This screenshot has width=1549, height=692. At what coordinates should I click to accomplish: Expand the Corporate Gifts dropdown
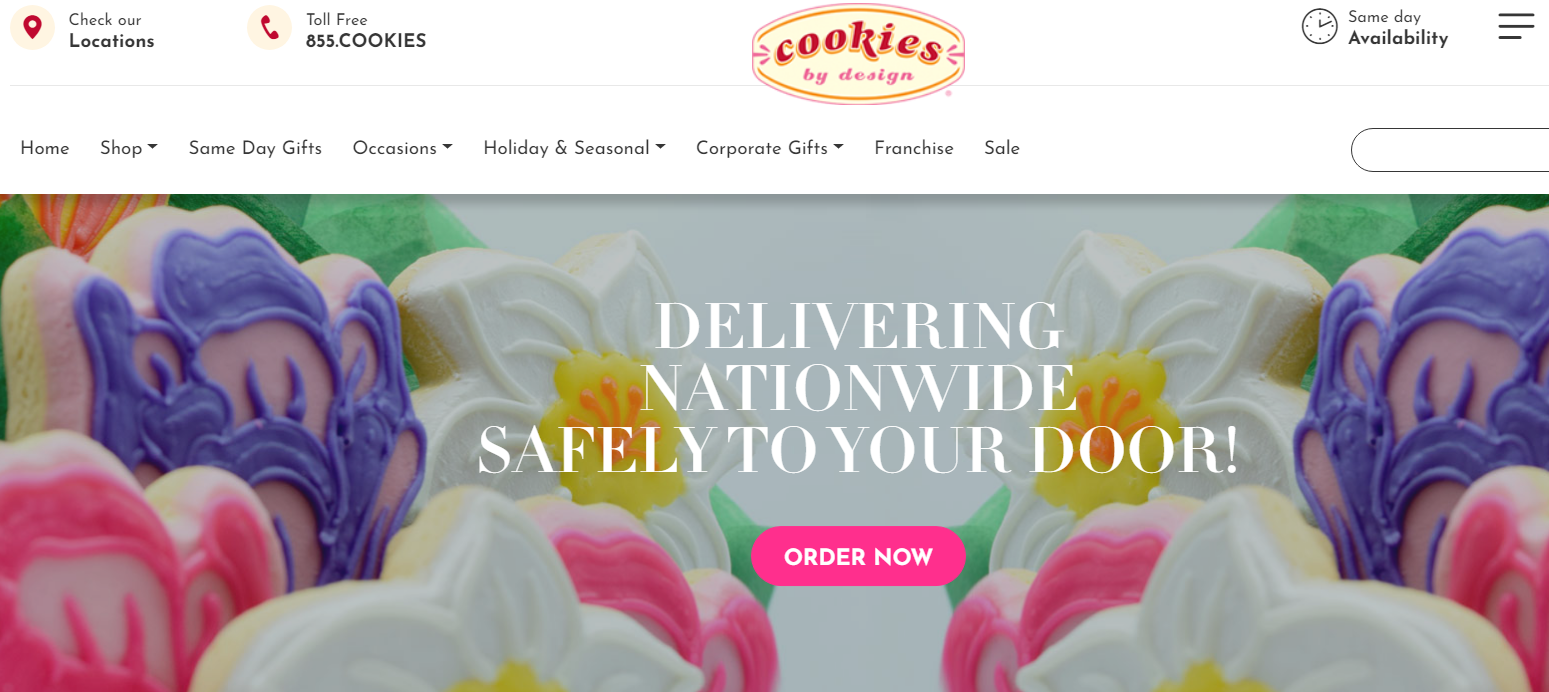770,148
